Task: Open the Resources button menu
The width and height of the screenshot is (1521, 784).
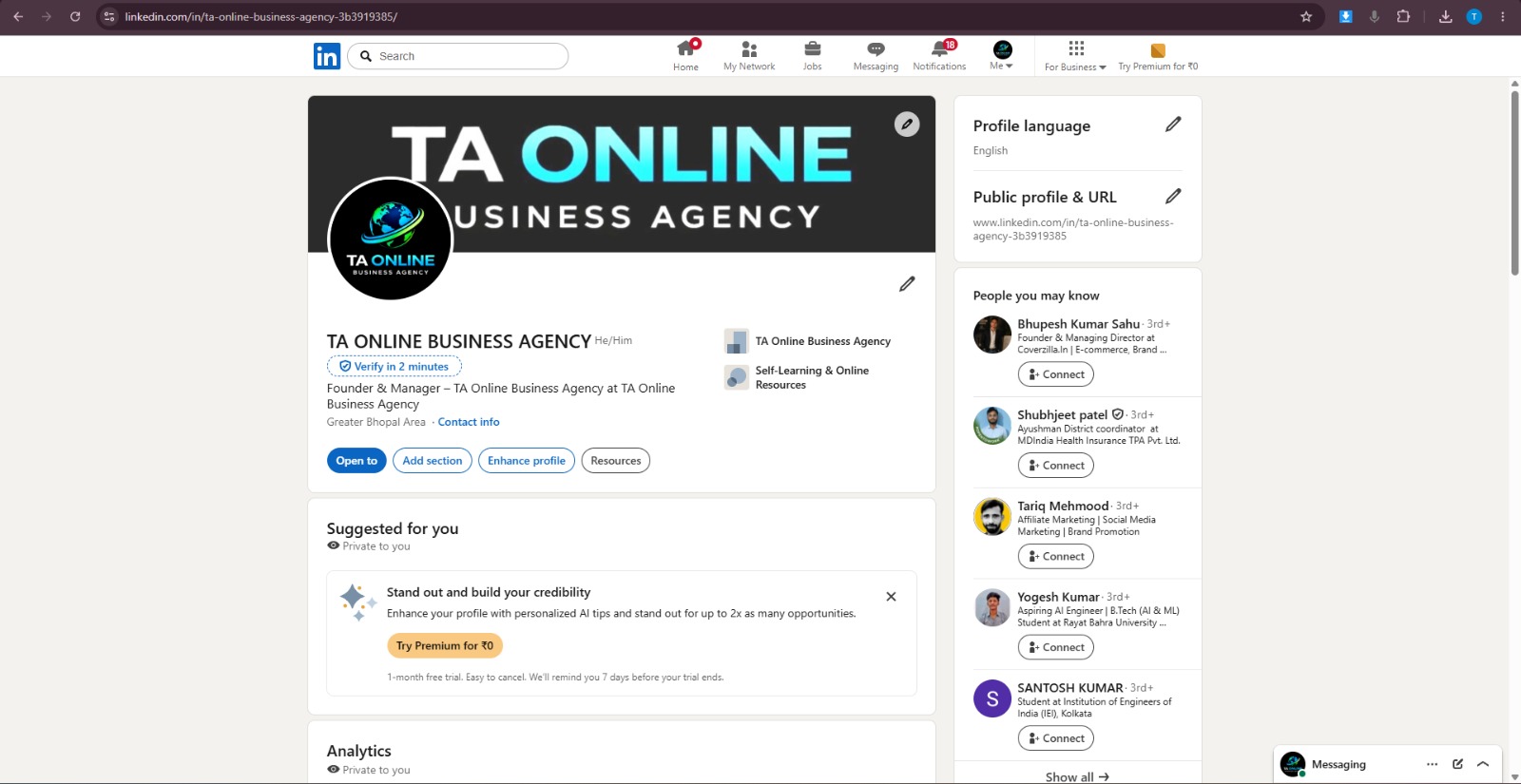Action: pyautogui.click(x=616, y=461)
